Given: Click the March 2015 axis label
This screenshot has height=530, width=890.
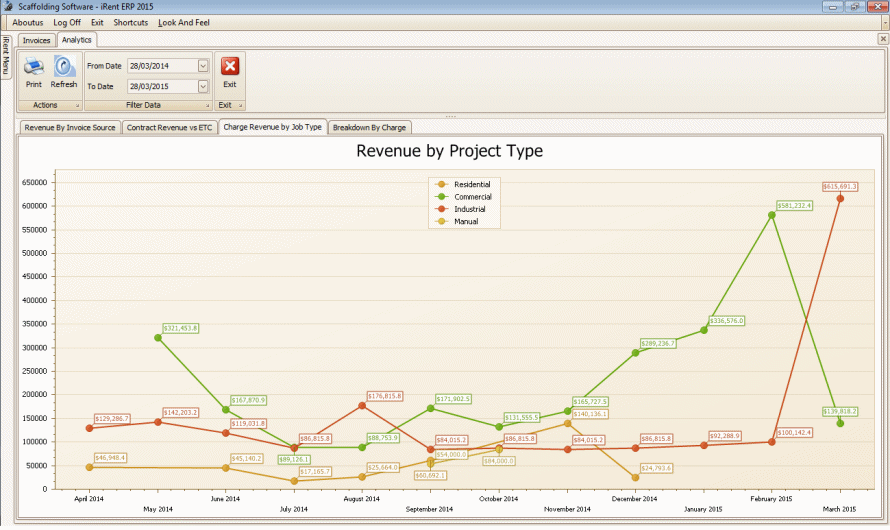Looking at the screenshot, I should coord(839,510).
